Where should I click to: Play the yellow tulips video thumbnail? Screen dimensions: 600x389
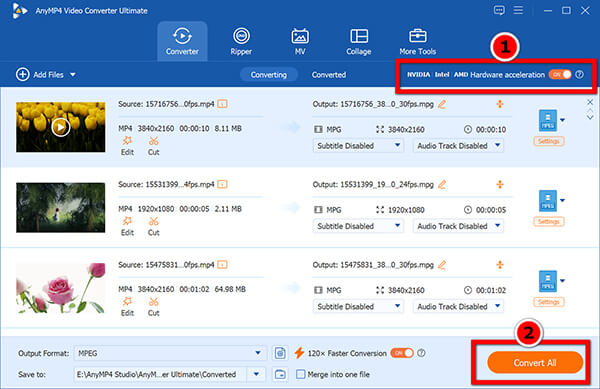coord(60,127)
